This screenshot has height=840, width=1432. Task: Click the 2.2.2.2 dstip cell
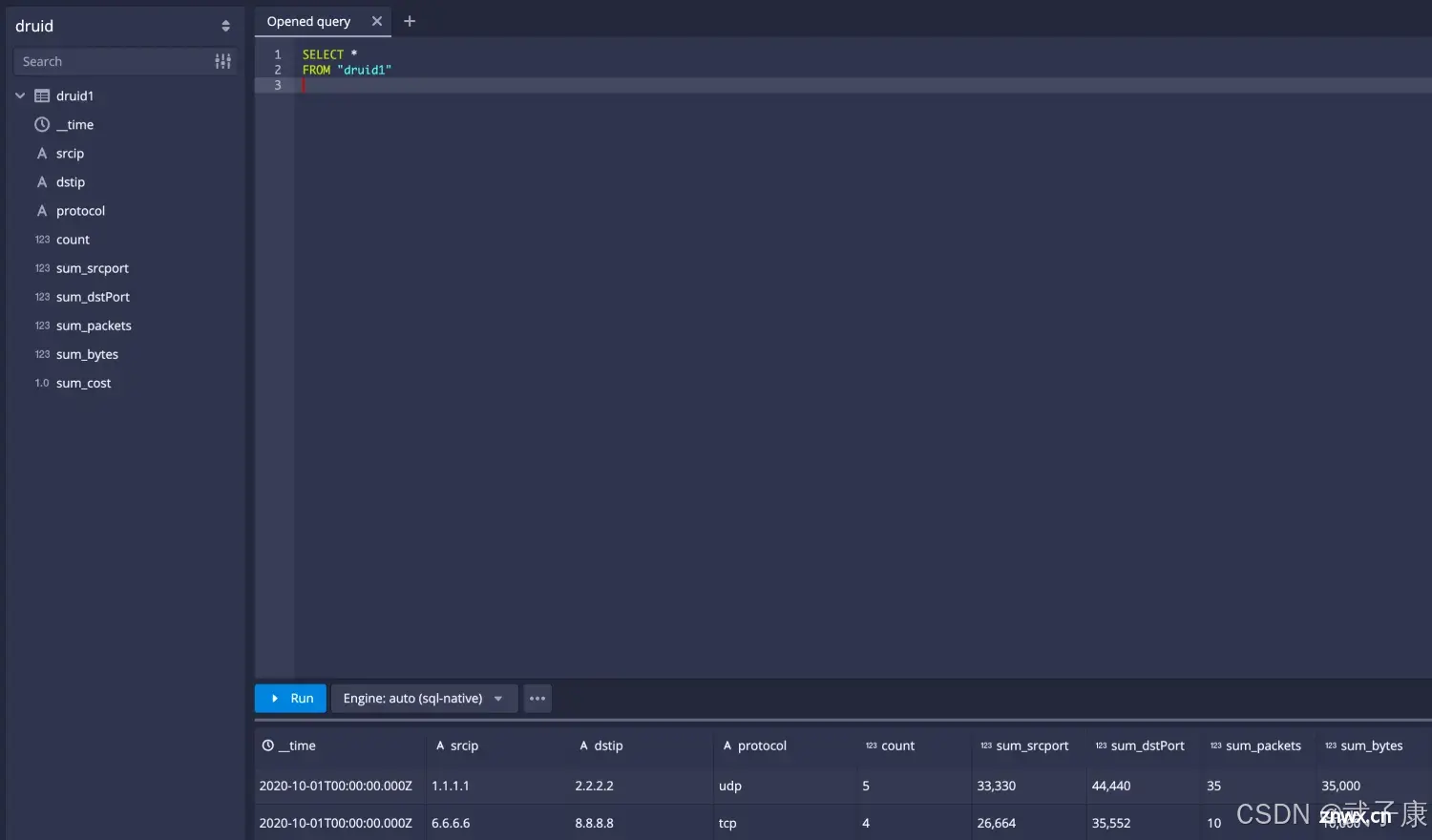[x=642, y=786]
